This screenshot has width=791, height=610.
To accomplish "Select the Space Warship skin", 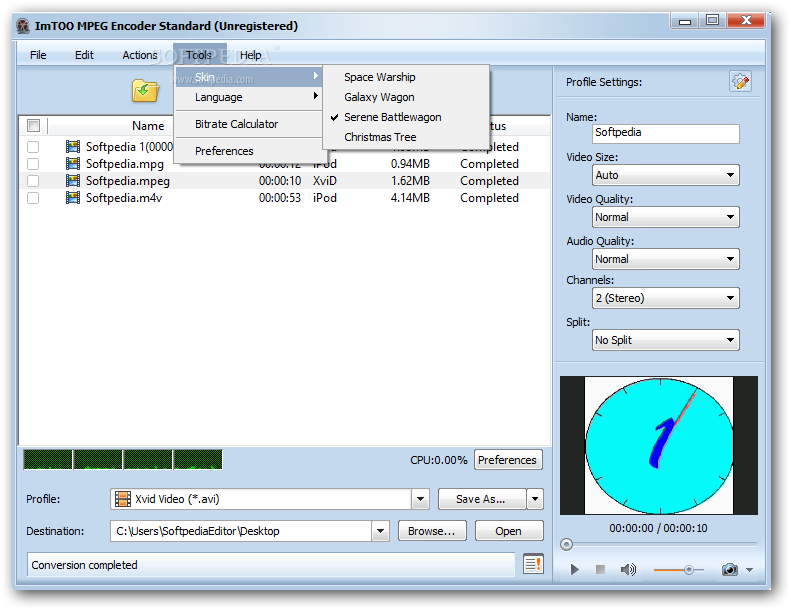I will point(406,77).
